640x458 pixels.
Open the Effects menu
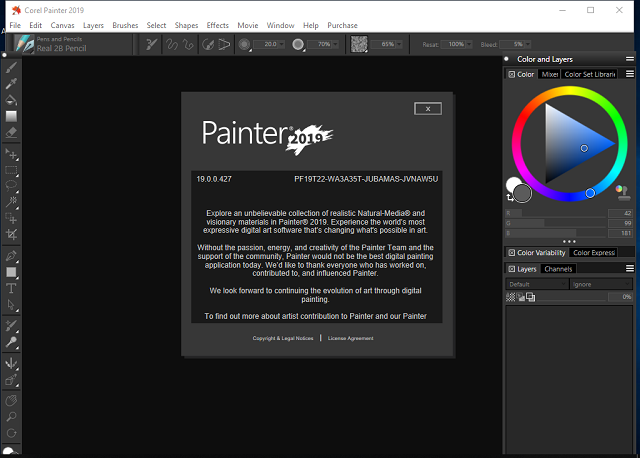(x=218, y=25)
